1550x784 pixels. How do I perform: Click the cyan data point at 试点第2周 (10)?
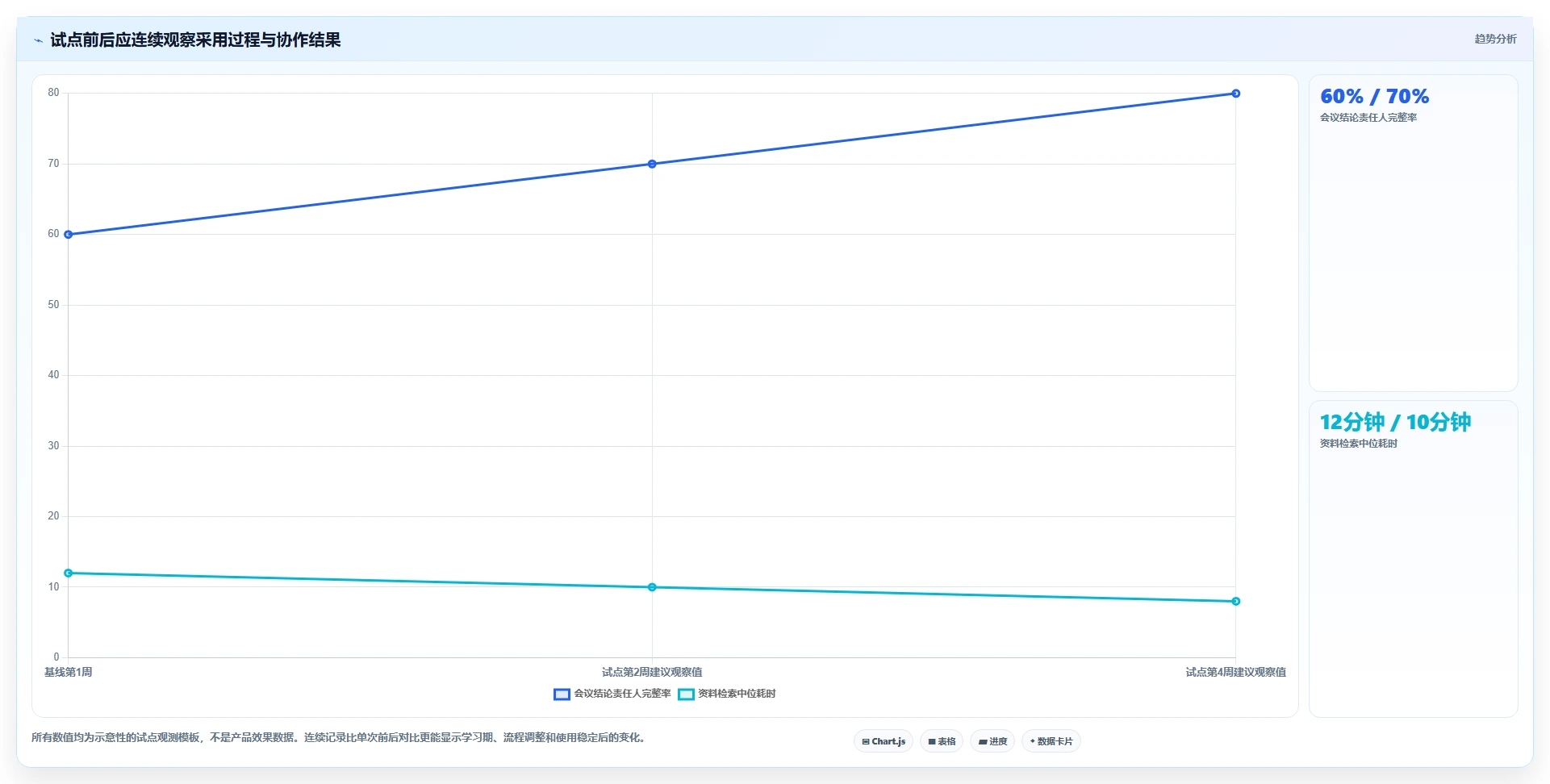652,587
